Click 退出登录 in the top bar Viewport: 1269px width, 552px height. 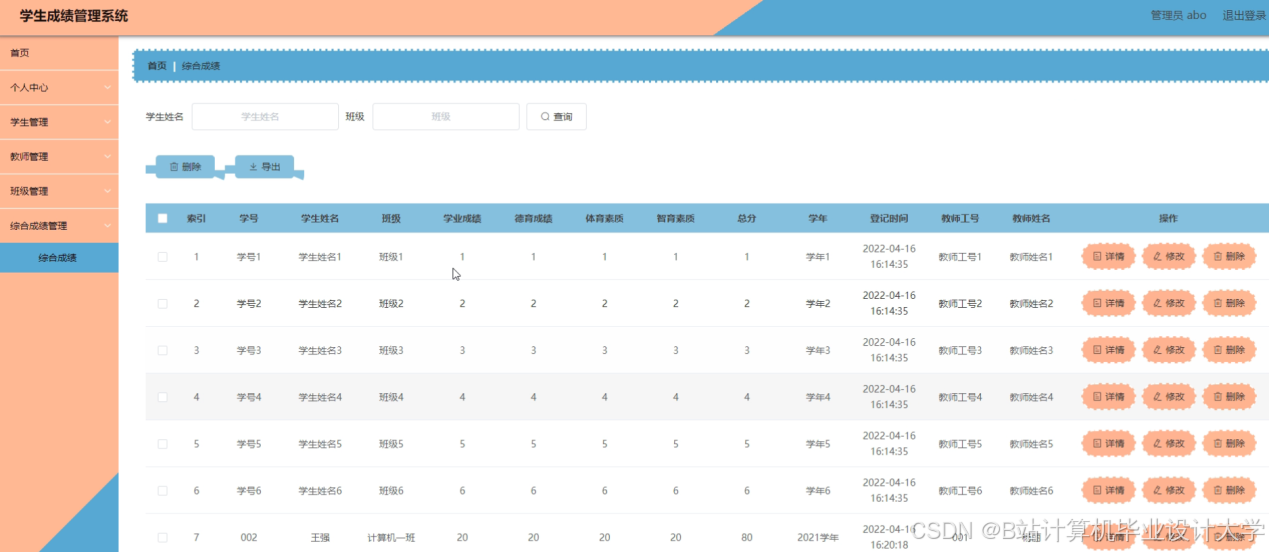(1244, 15)
